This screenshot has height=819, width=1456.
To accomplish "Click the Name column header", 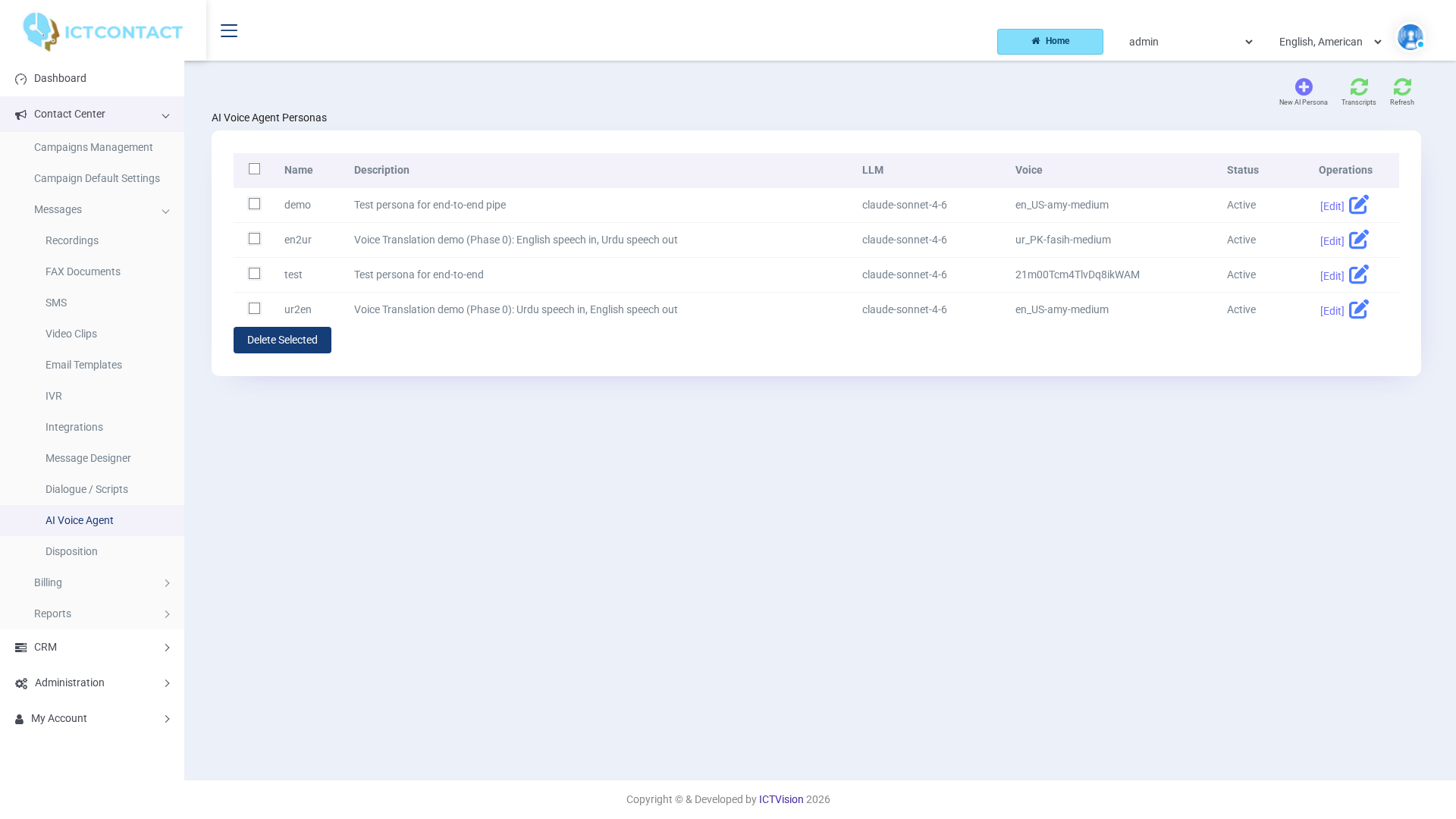I will coord(299,171).
